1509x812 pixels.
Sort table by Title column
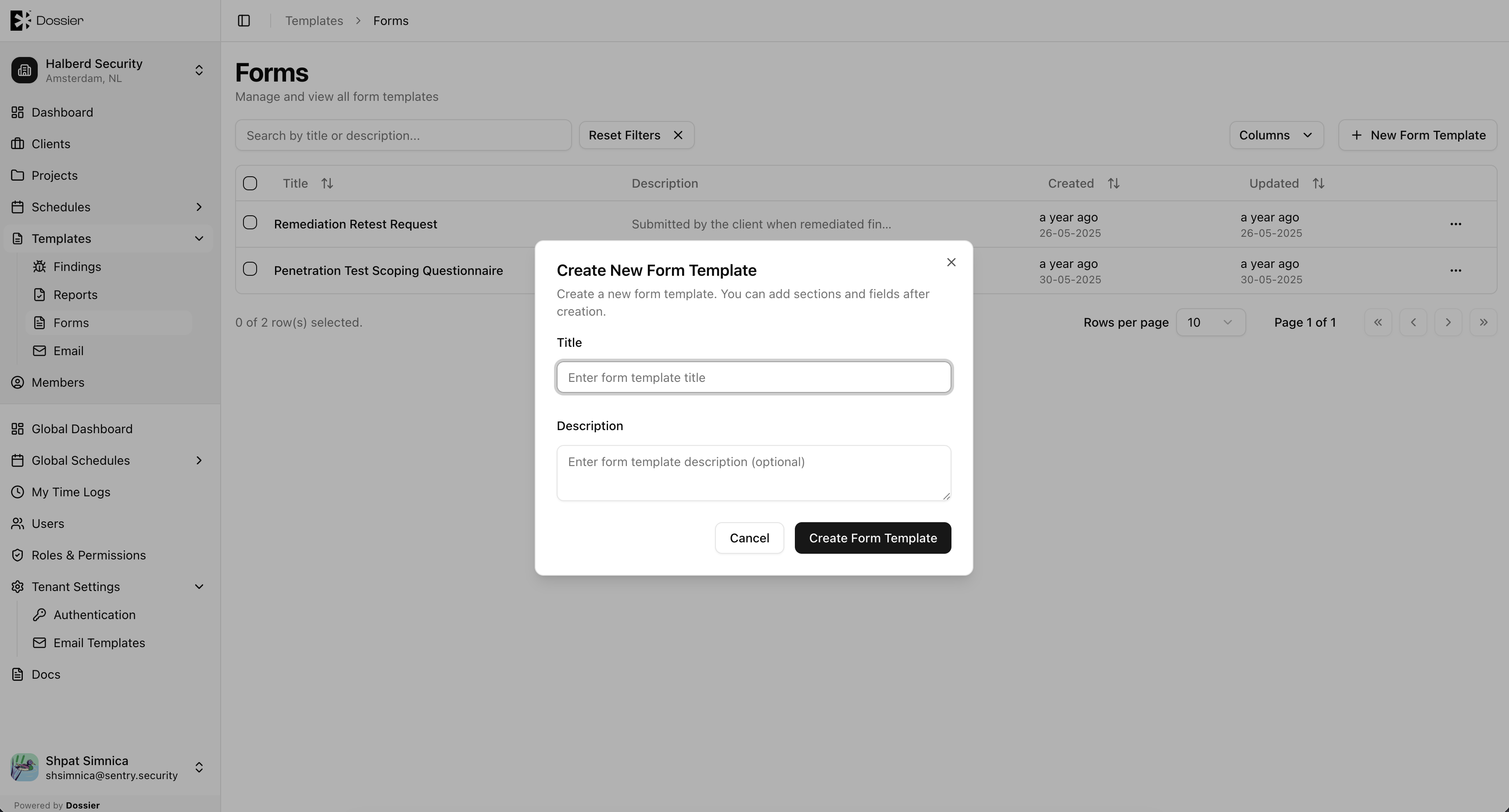tap(308, 183)
